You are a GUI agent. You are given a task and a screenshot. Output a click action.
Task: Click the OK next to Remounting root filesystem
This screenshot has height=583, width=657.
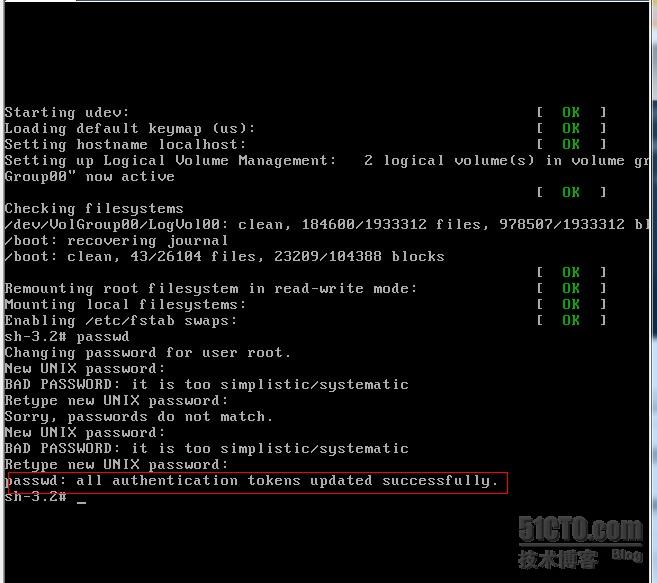pyautogui.click(x=571, y=288)
